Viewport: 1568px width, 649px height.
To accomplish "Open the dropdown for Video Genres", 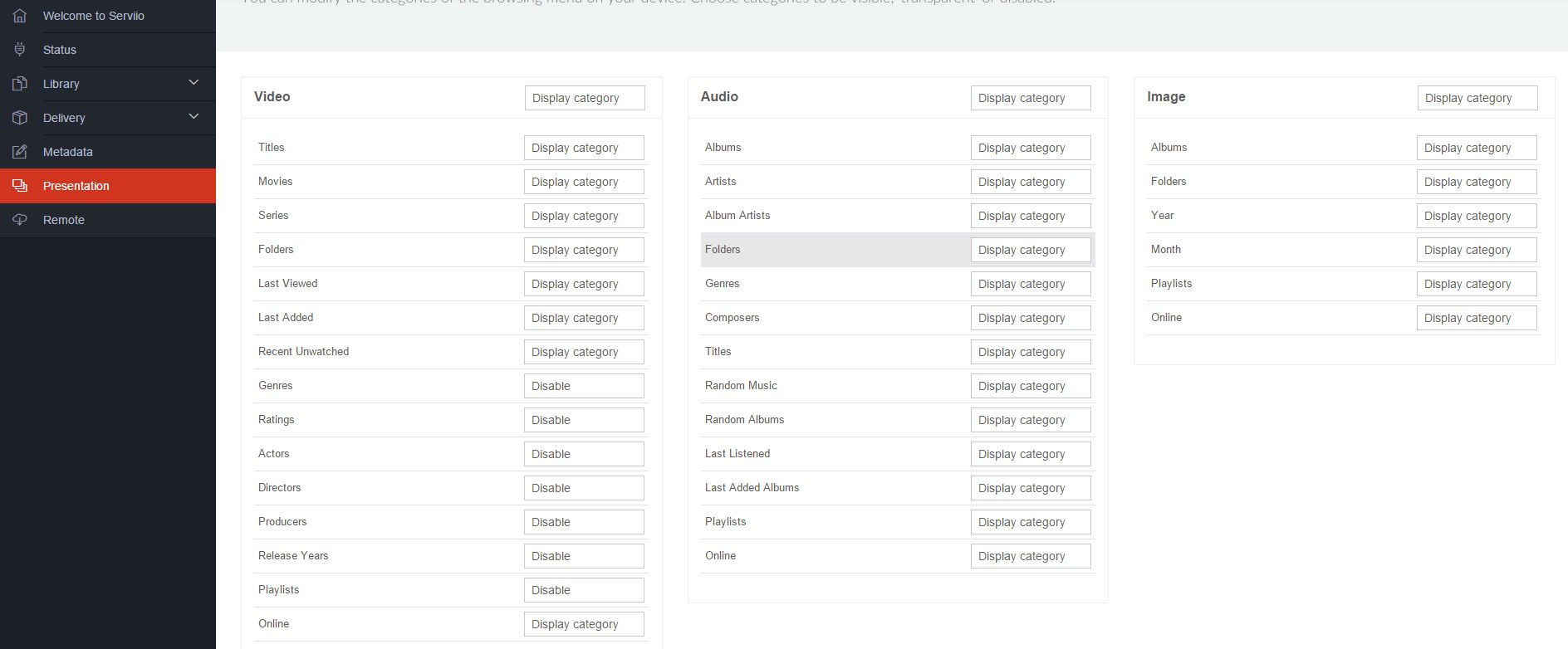I will (x=583, y=386).
